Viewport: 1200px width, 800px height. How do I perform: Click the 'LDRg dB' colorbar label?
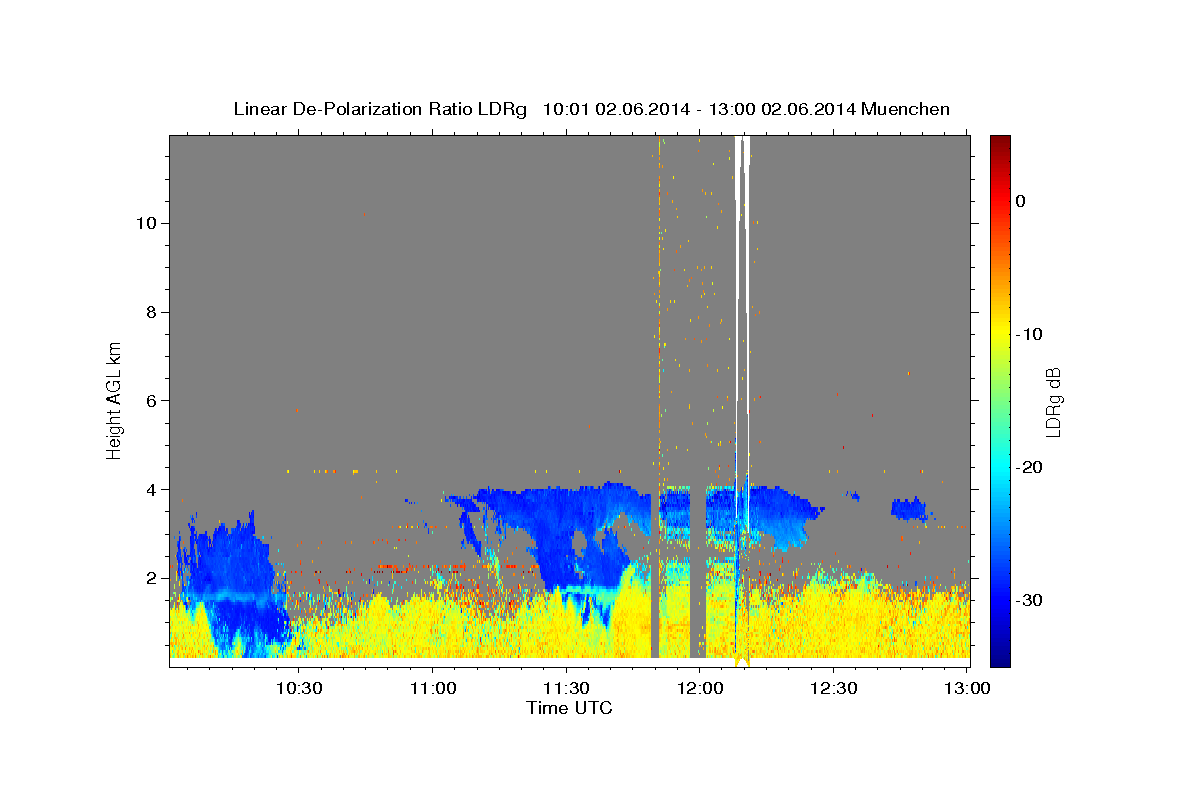[1052, 400]
